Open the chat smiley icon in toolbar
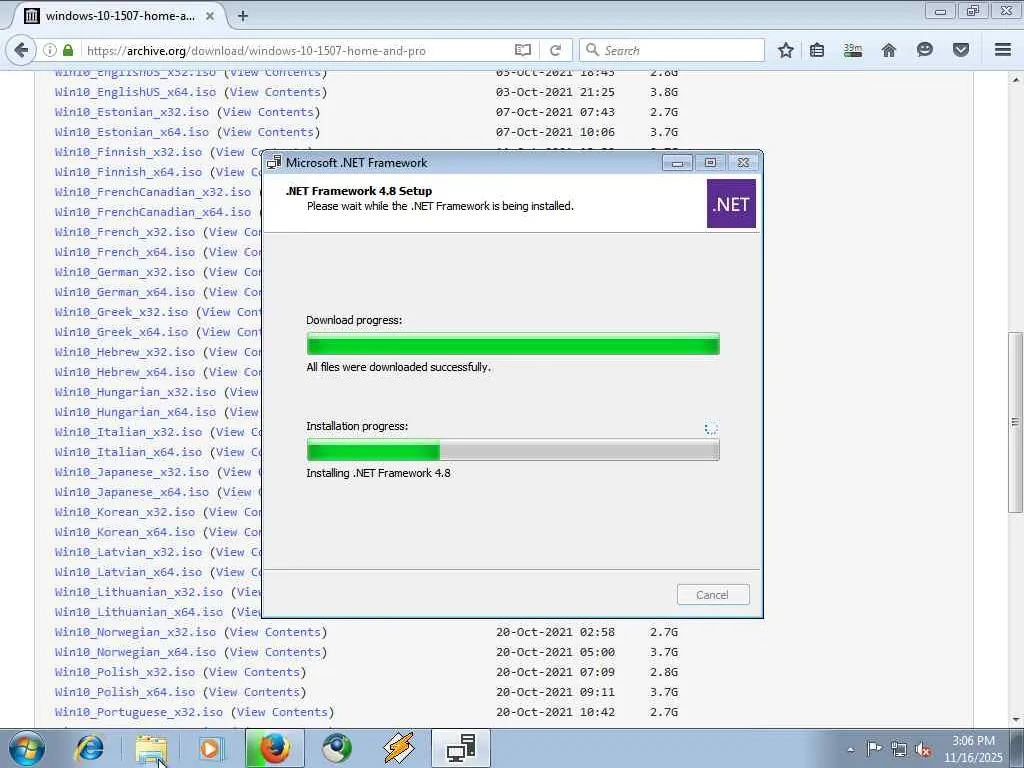 click(x=925, y=50)
